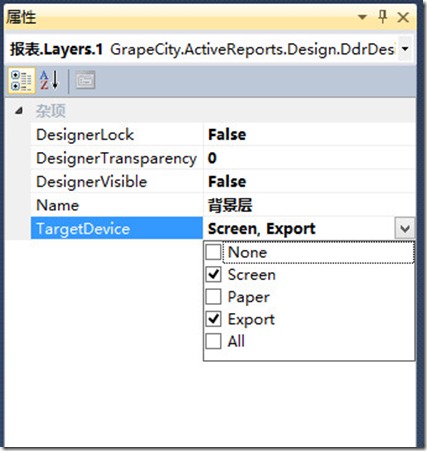
Task: Close the Properties panel
Action: [403, 17]
